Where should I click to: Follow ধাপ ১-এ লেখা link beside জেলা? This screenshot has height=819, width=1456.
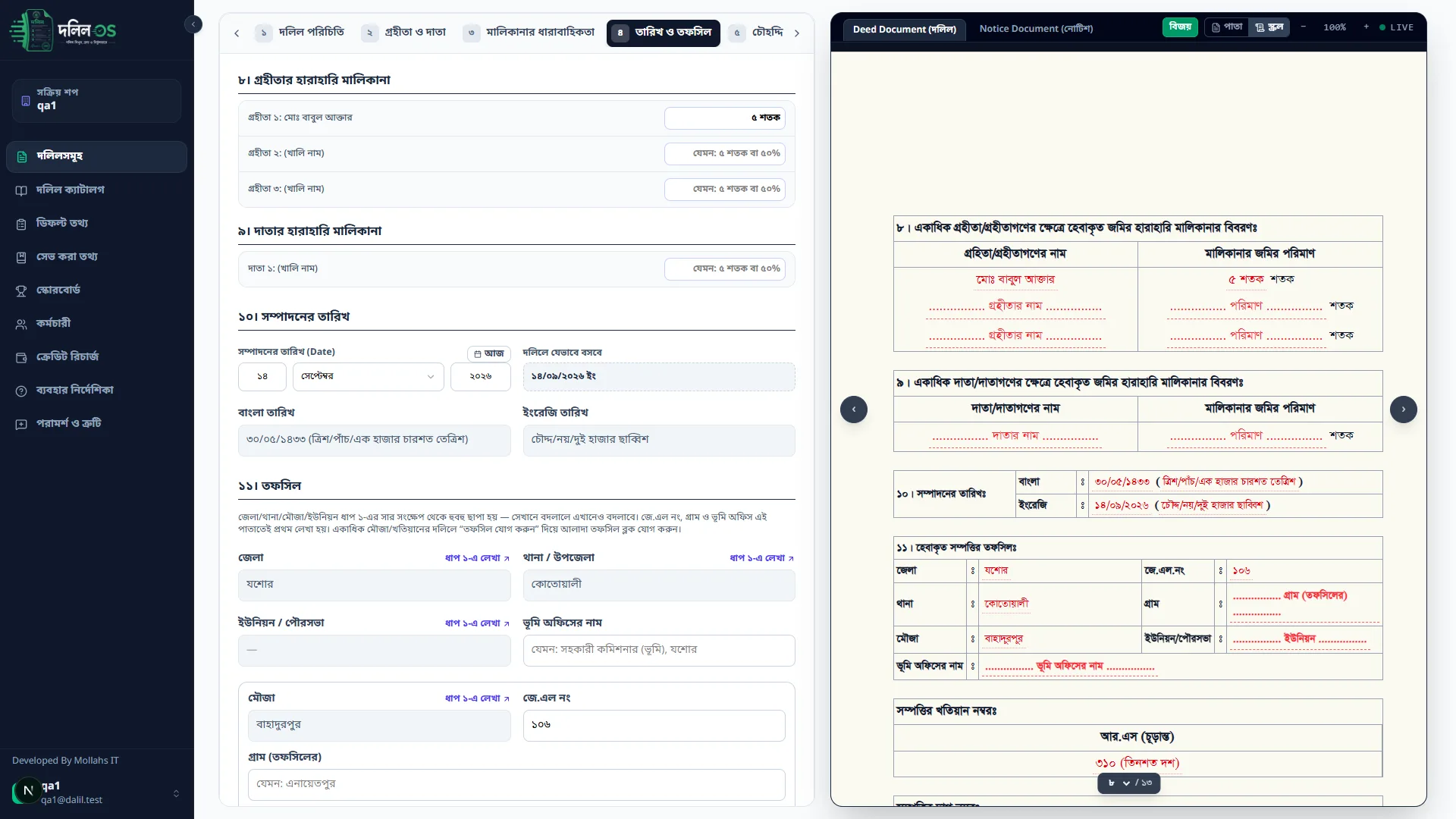click(477, 558)
